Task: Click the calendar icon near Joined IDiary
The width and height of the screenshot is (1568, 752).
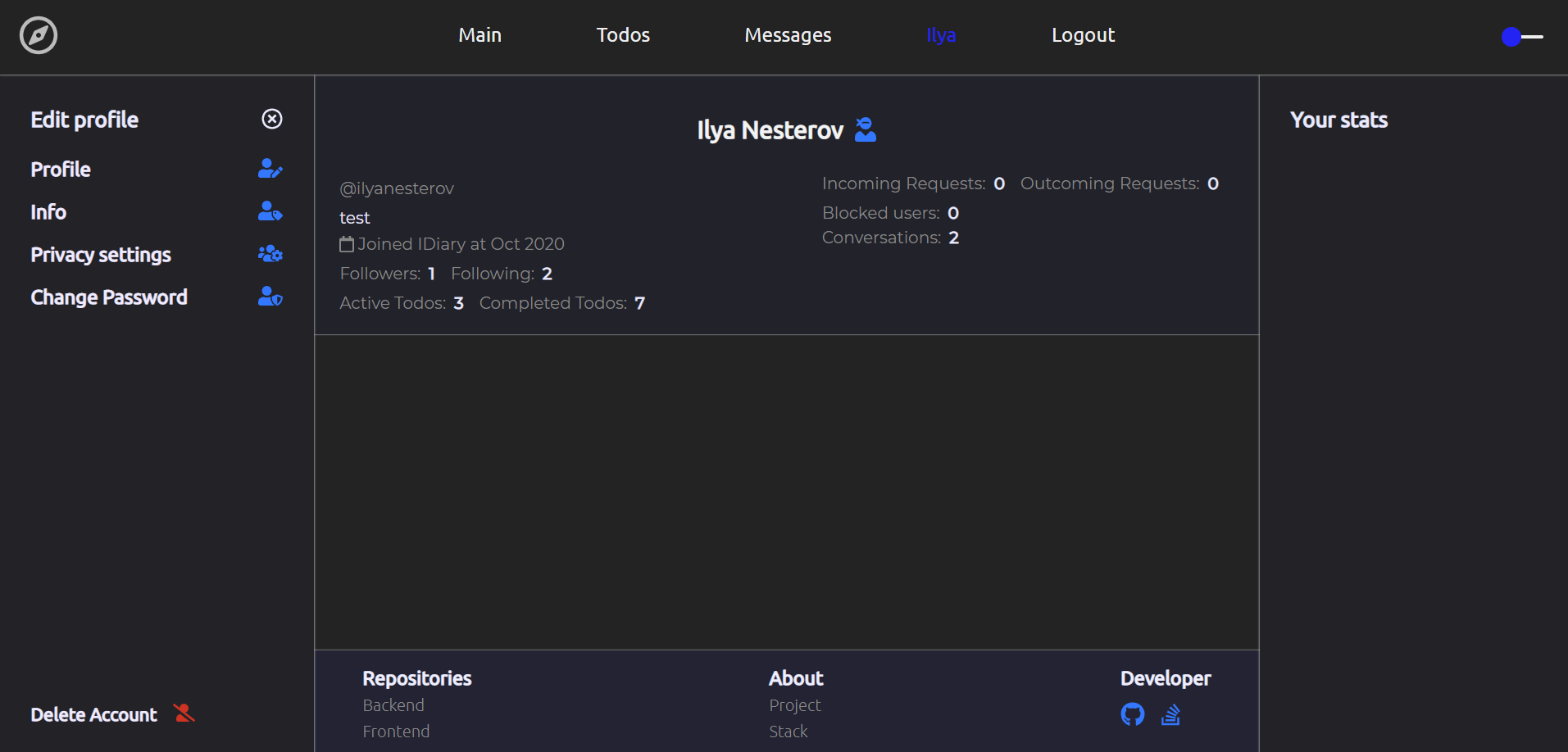Action: click(347, 244)
